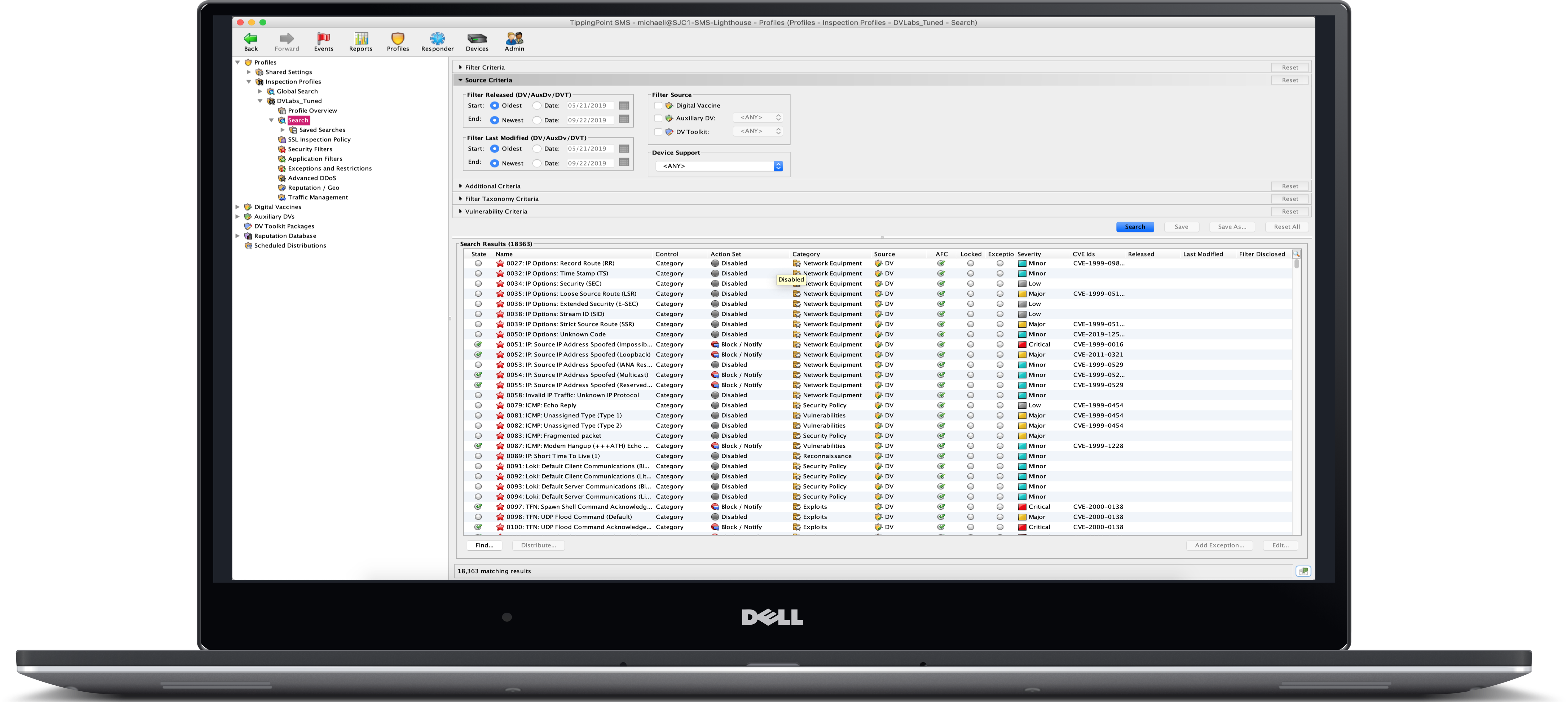Expand the Filter Criteria section
Viewport: 1568px width, 702px height.
(x=460, y=67)
